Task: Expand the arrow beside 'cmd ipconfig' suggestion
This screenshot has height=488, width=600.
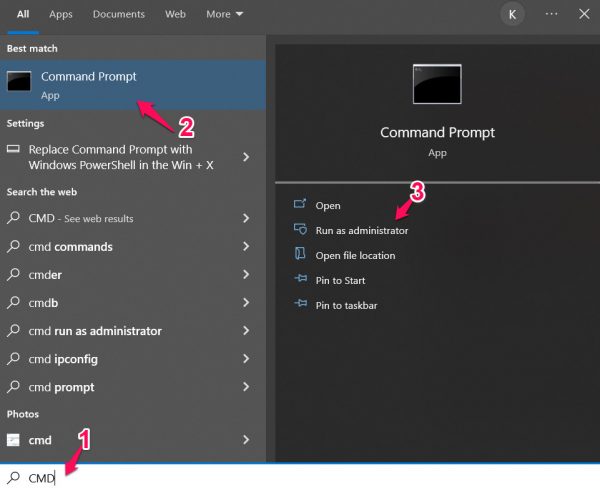Action: tap(246, 359)
